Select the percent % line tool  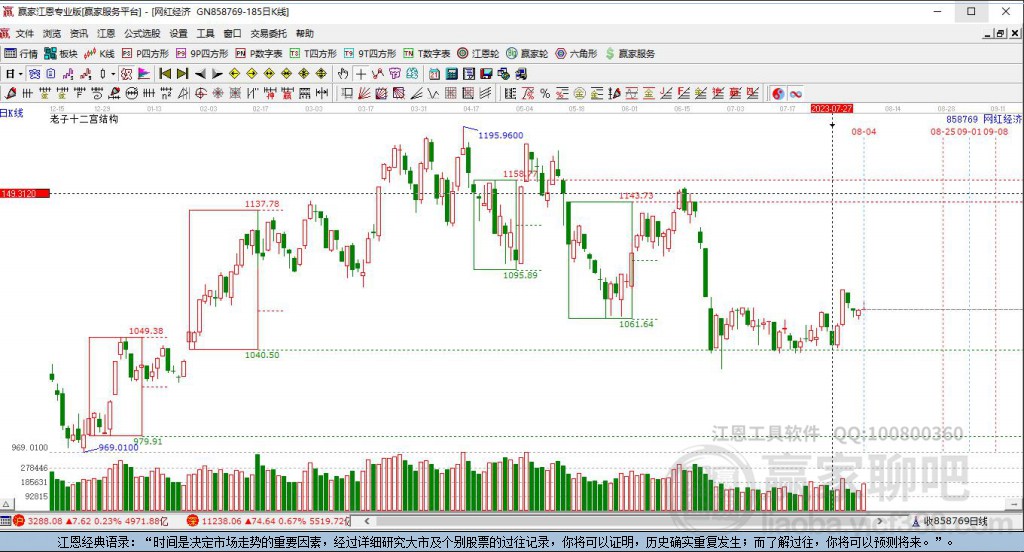pos(545,94)
